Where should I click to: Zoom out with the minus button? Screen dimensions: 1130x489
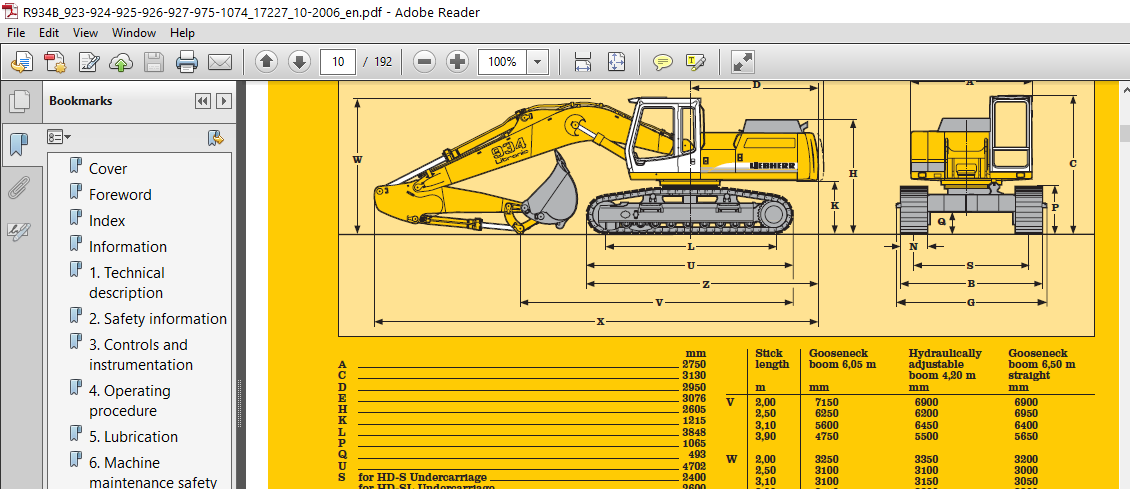424,62
